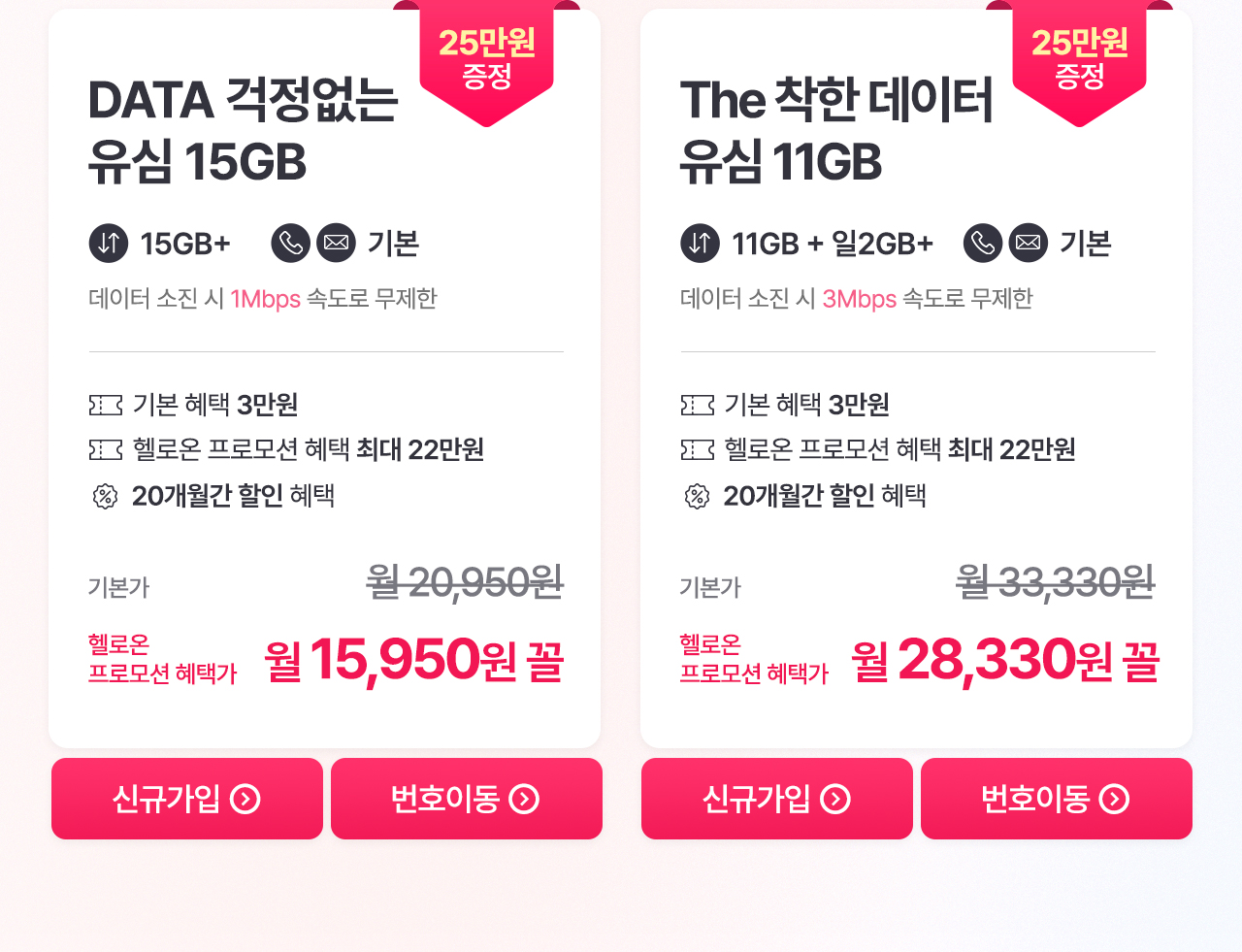1242x952 pixels.
Task: Click the message envelope icon in the 15GB plan
Action: [337, 243]
